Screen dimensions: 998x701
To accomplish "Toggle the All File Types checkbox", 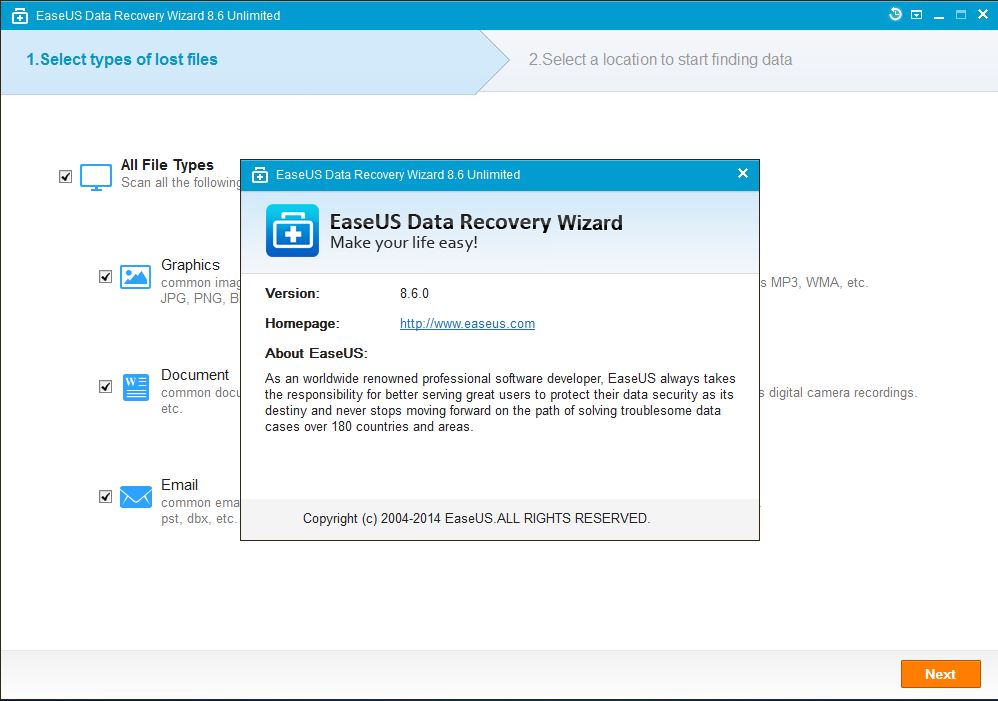I will coord(65,176).
